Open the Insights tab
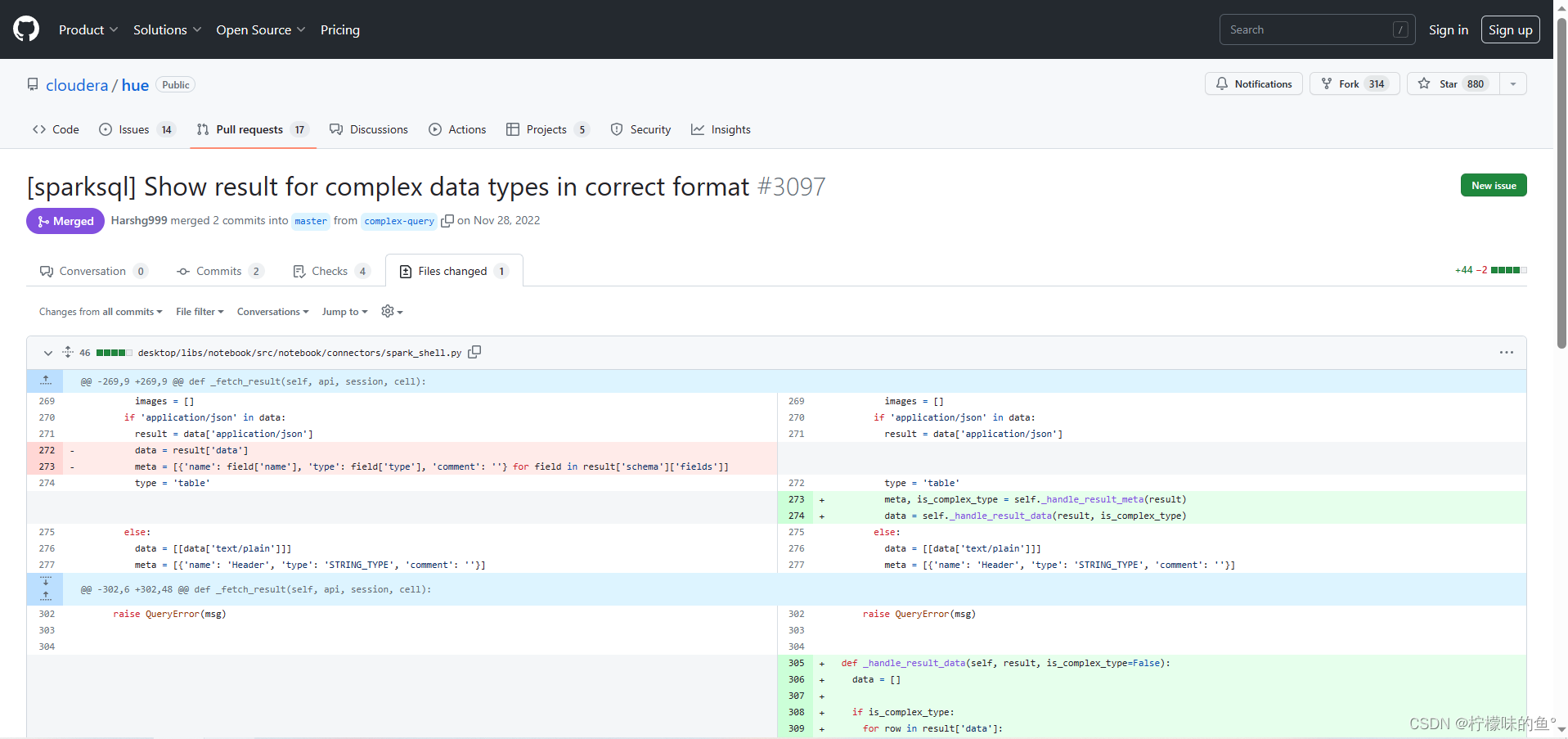Image resolution: width=1568 pixels, height=739 pixels. (721, 129)
